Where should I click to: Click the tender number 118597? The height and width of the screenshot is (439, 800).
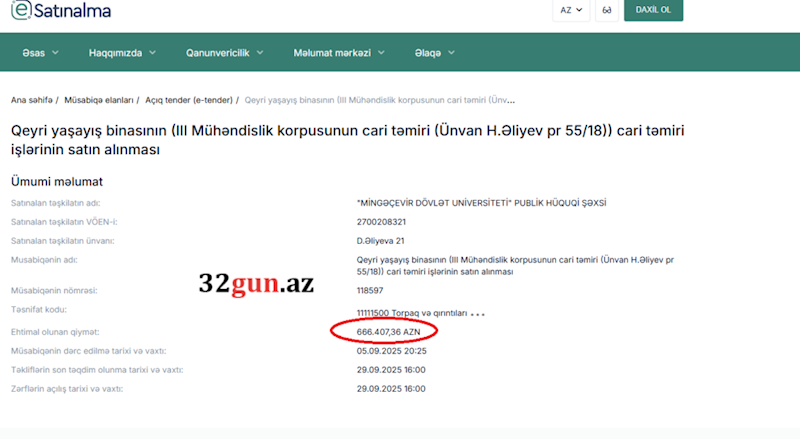[370, 290]
